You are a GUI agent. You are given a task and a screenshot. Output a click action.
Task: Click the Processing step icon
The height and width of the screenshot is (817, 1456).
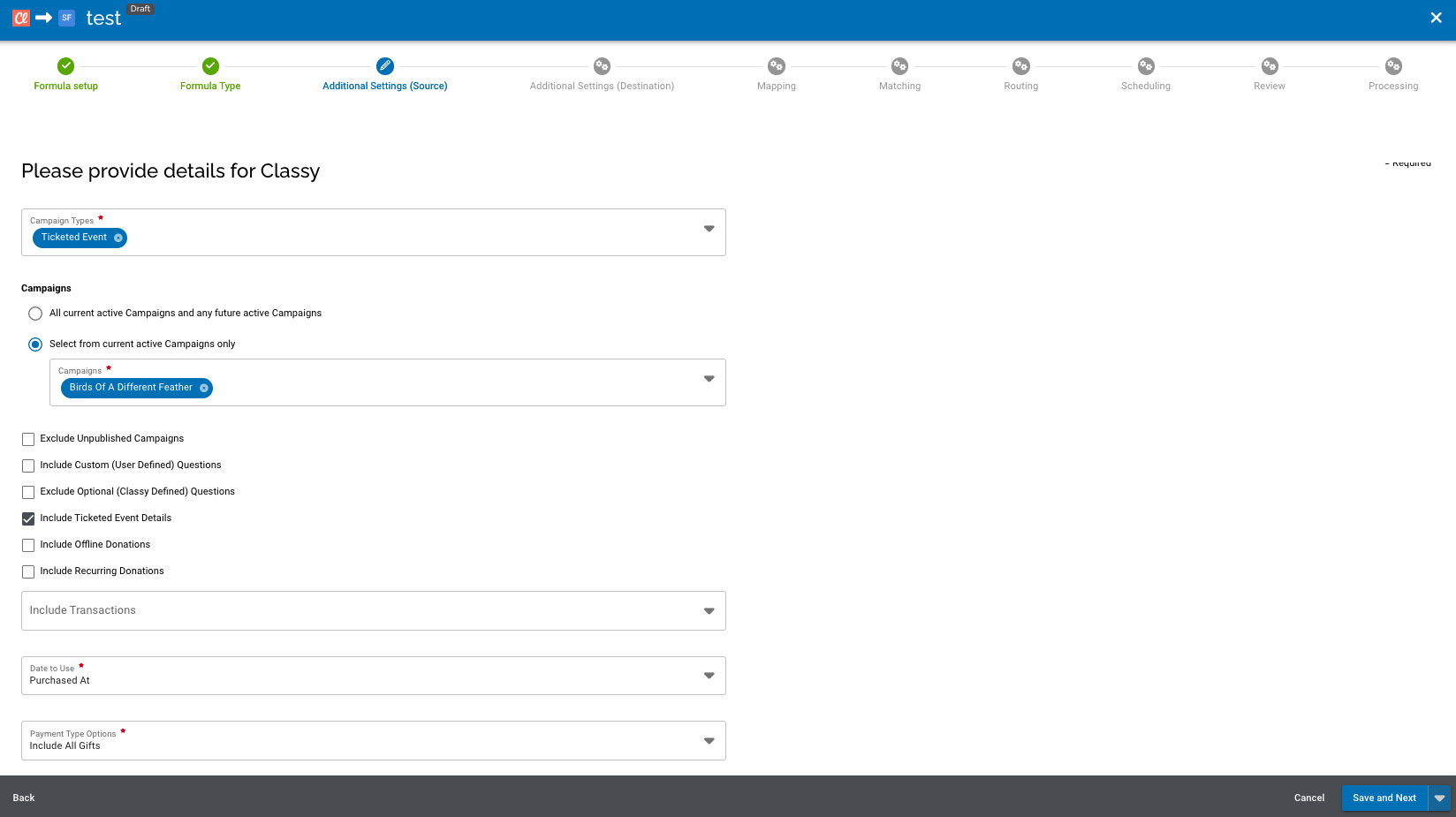[1393, 65]
